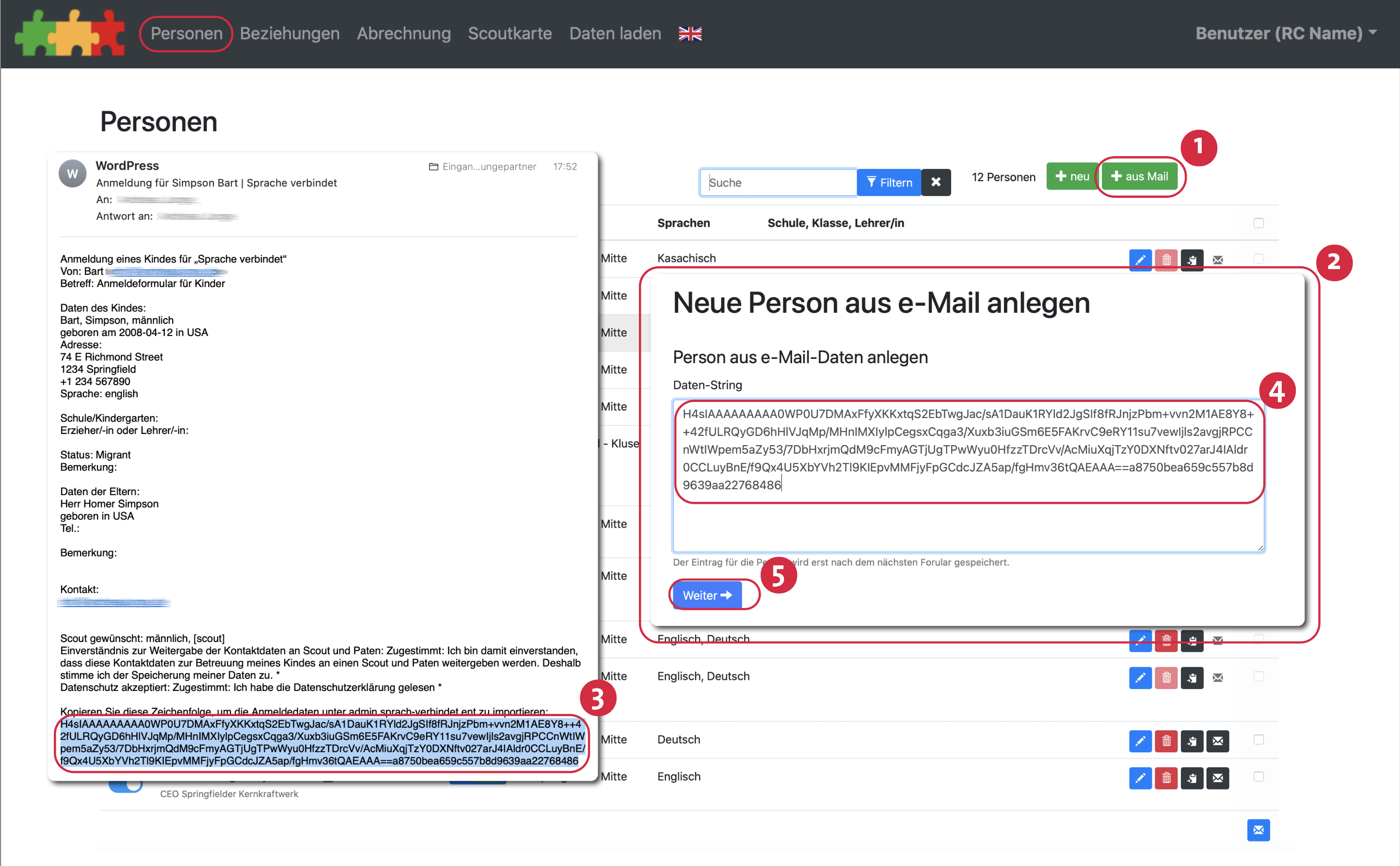The width and height of the screenshot is (1400, 866).
Task: Click the pencil edit icon in the last Englisch row
Action: coord(1140,778)
